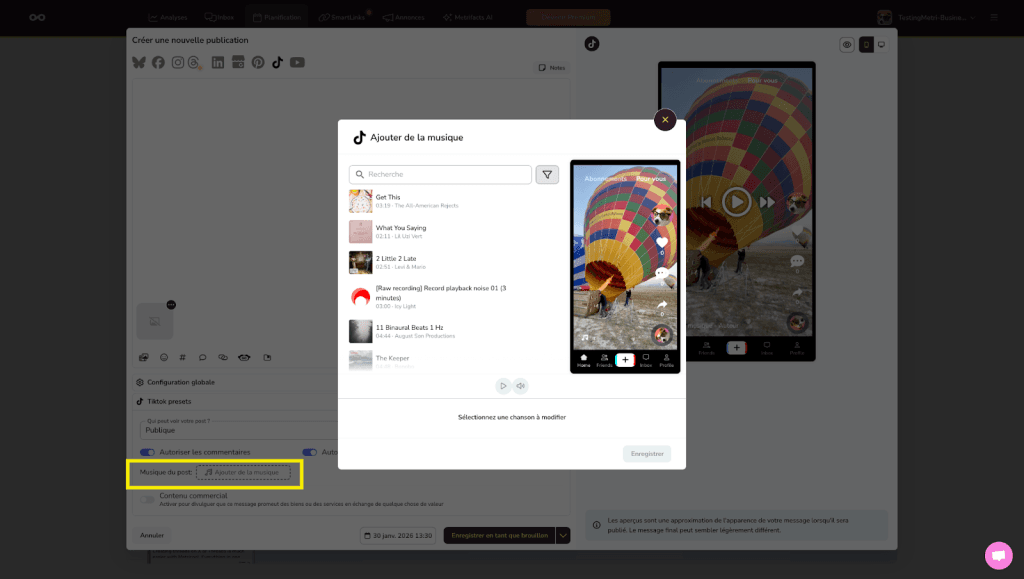Select the LinkedIn network icon
1024x579 pixels.
pyautogui.click(x=218, y=63)
